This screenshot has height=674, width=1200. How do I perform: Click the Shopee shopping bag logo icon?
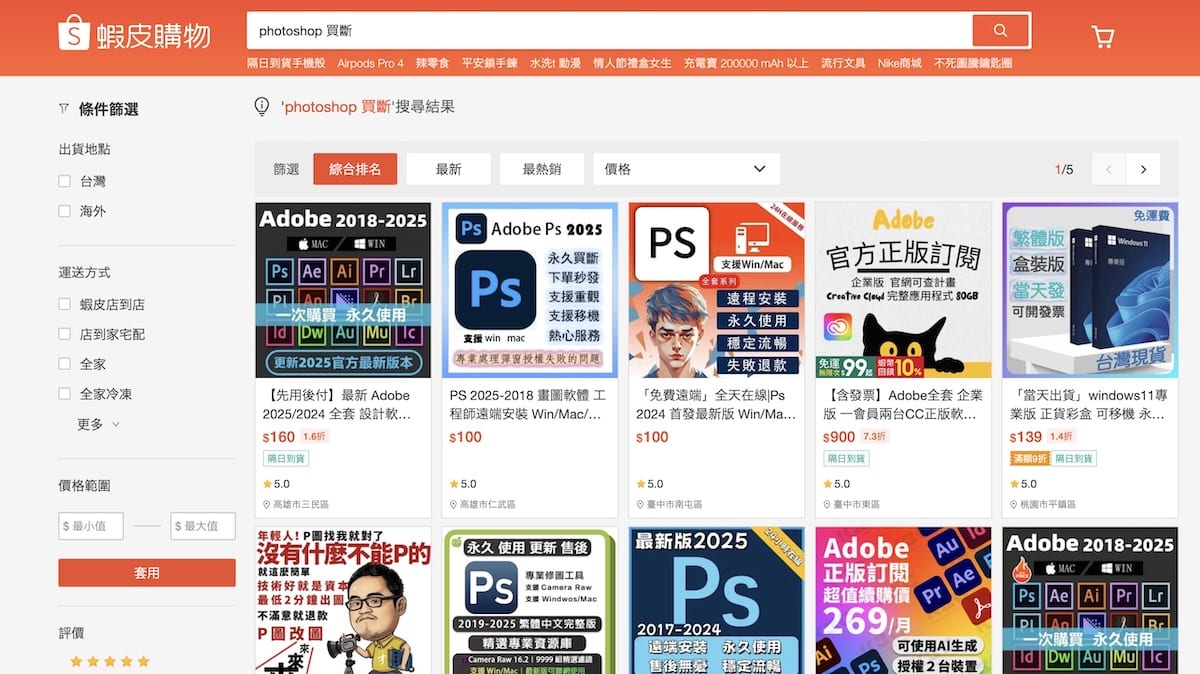[71, 32]
